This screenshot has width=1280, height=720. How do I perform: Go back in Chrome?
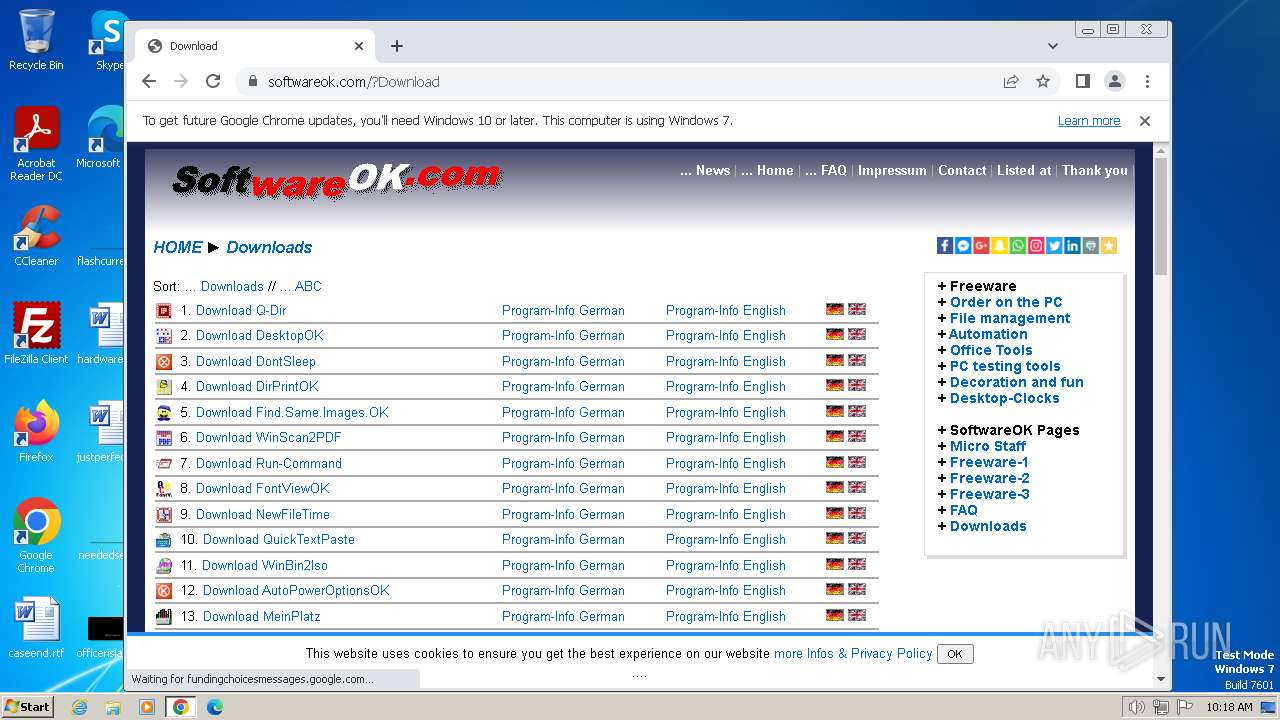[x=149, y=82]
